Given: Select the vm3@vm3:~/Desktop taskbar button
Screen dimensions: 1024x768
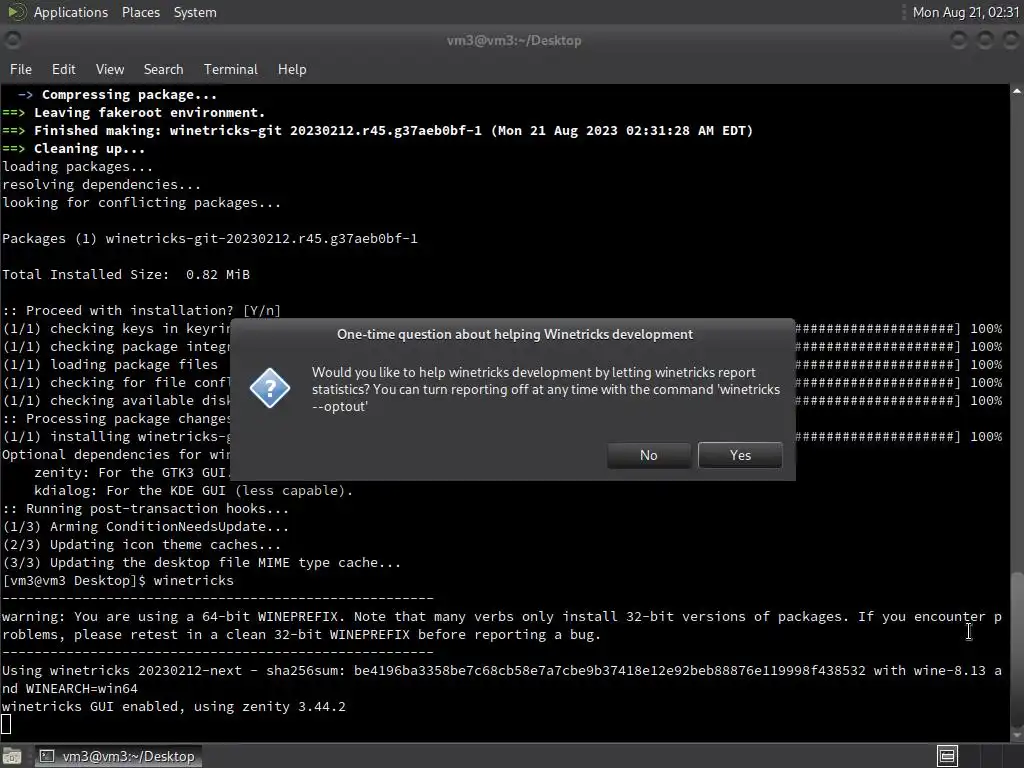Looking at the screenshot, I should click(118, 756).
